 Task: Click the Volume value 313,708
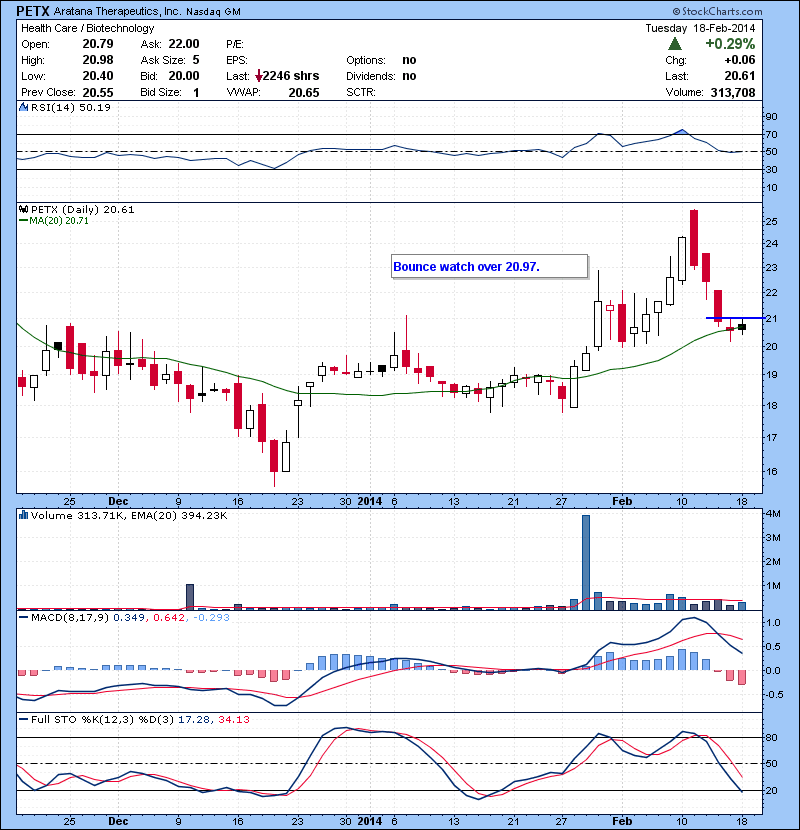(733, 93)
